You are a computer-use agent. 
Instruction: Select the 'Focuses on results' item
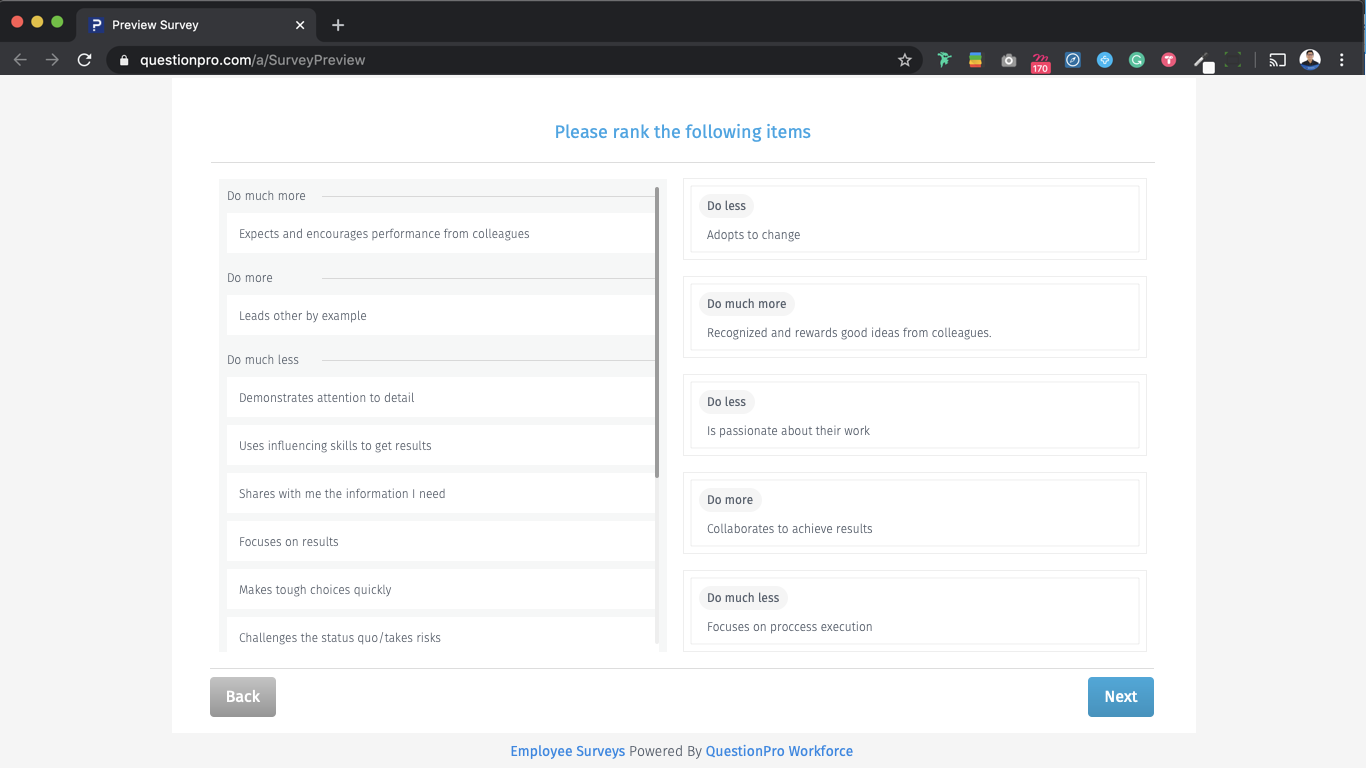click(x=440, y=542)
